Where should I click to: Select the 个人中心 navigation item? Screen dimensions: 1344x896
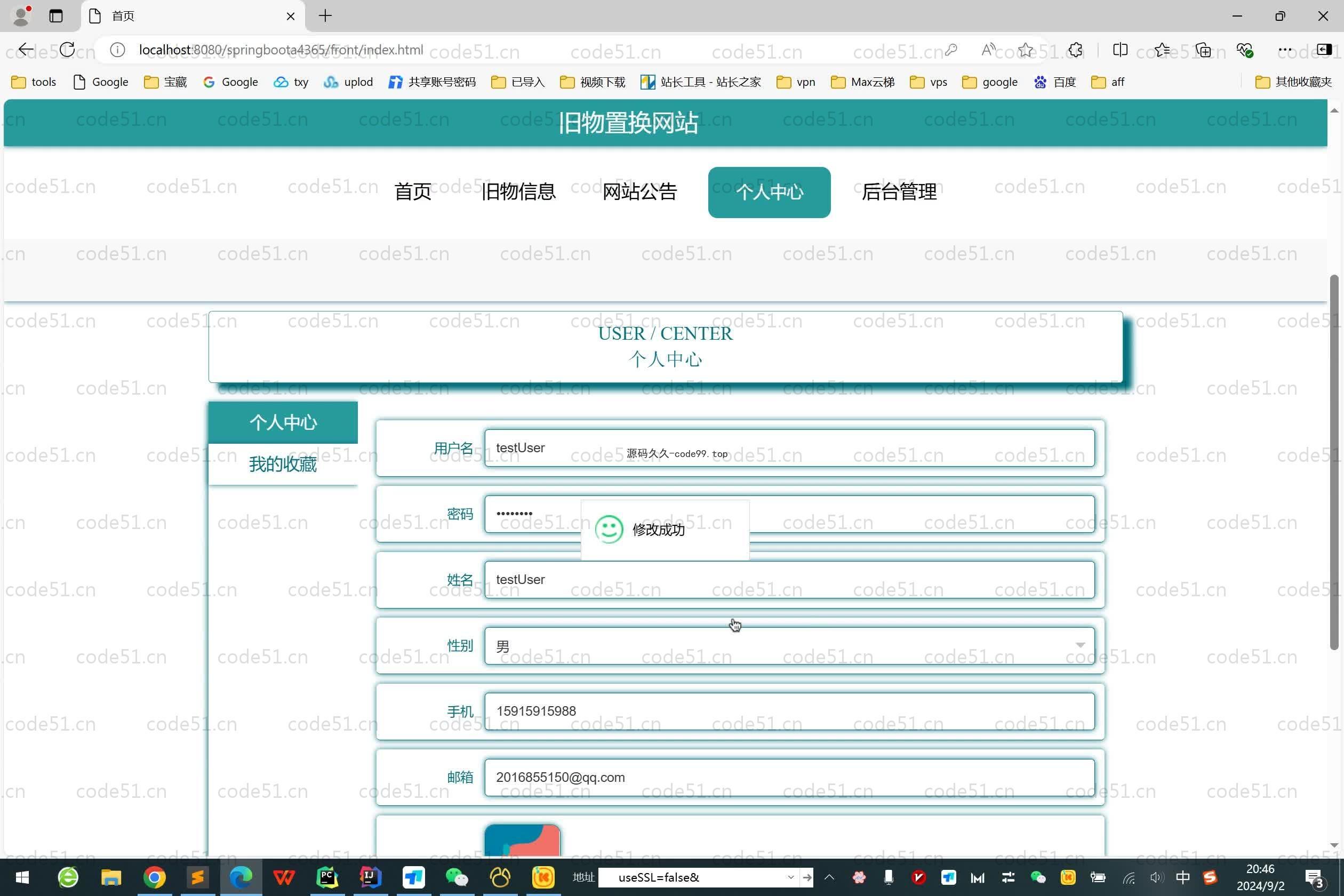769,192
